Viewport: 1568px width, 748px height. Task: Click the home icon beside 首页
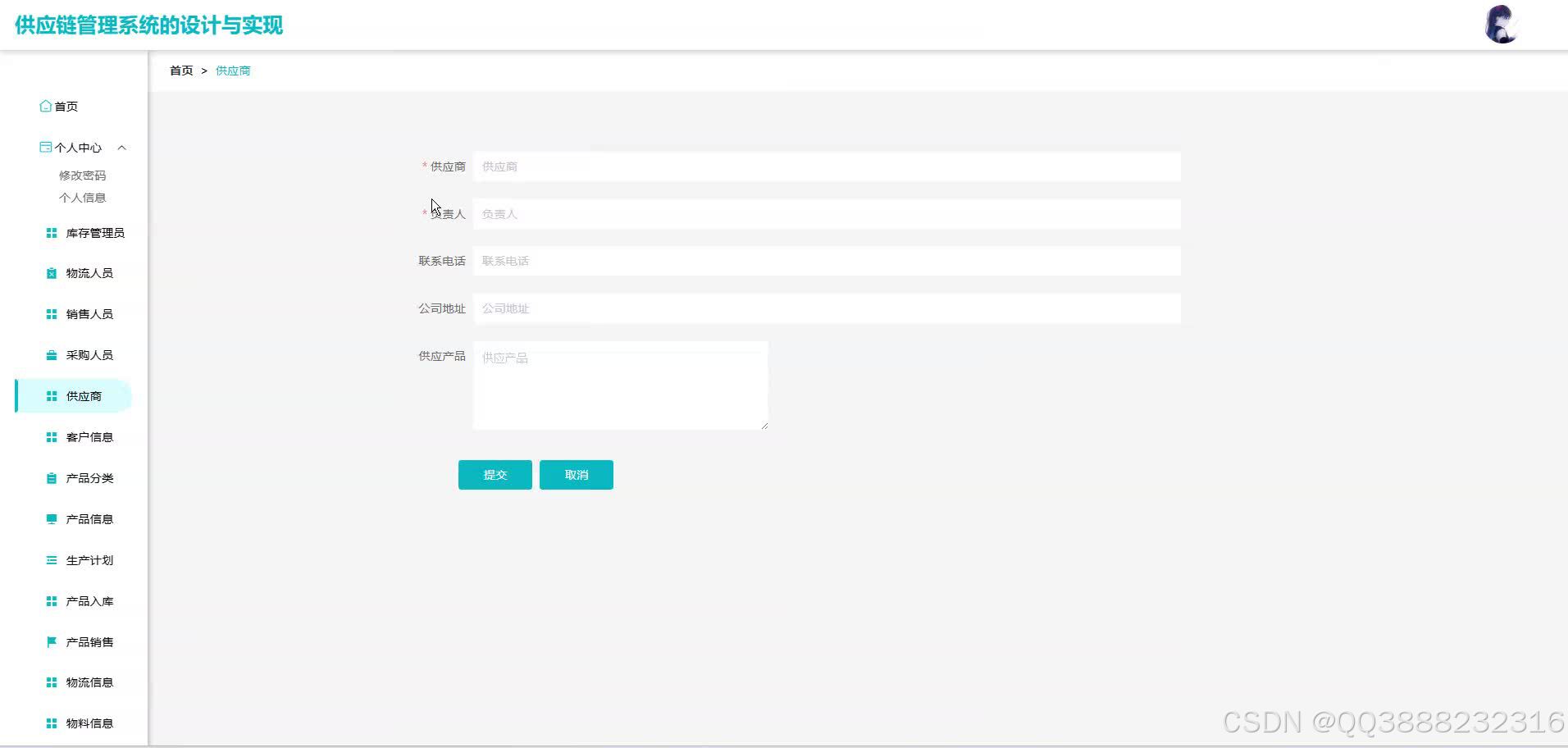tap(46, 106)
